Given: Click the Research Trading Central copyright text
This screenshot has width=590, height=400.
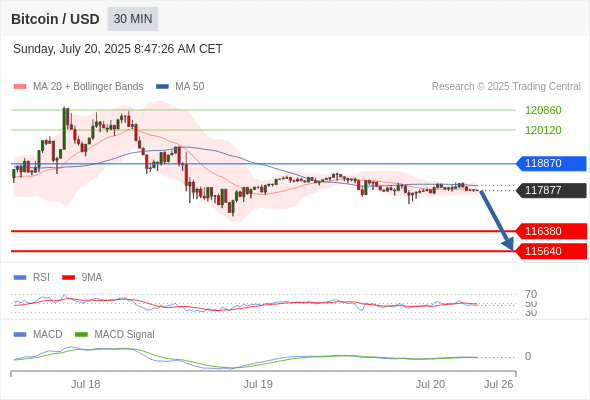Looking at the screenshot, I should [506, 87].
